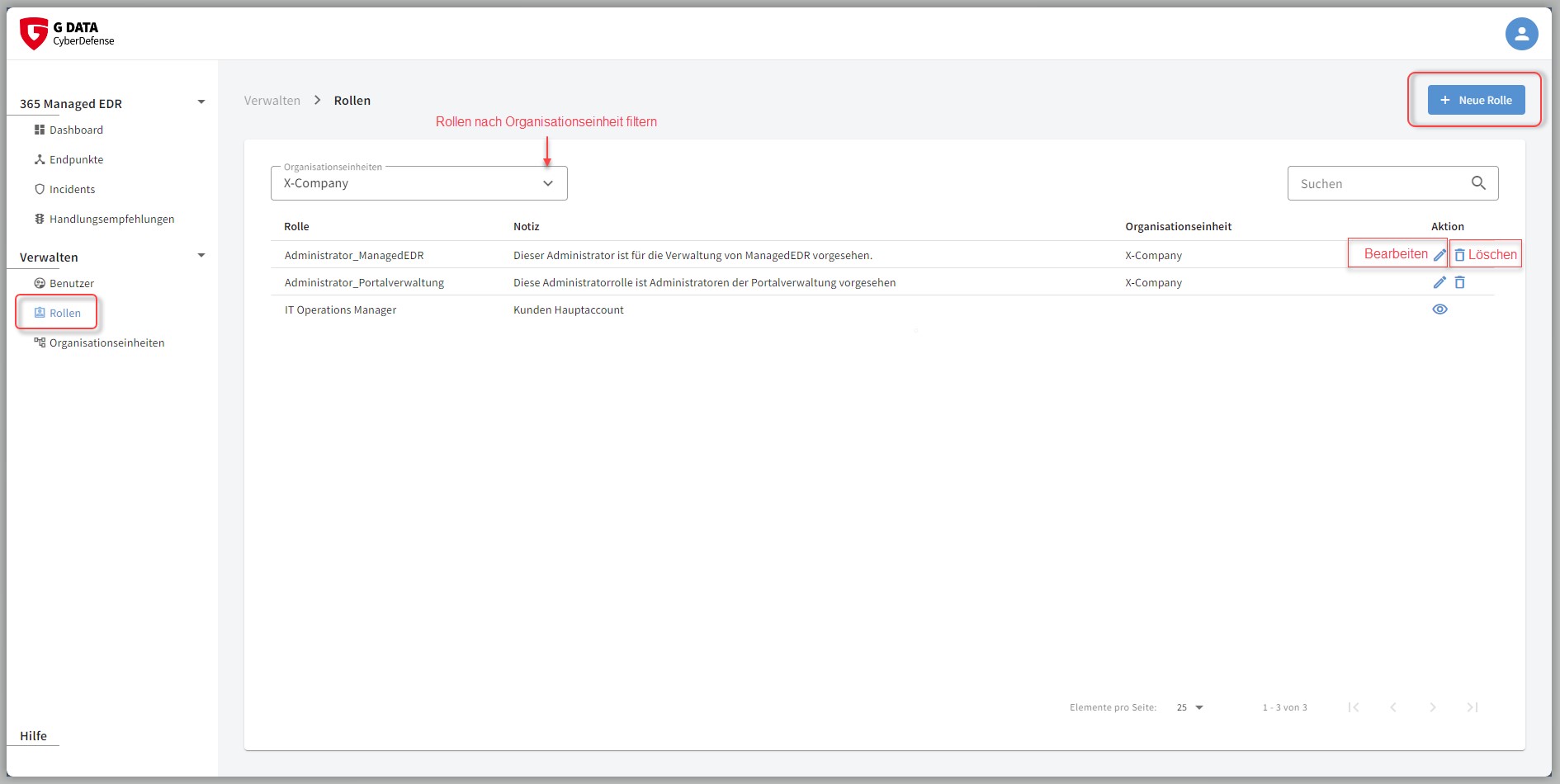Click X-Company cell in Administrator_ManagedEDR row
Image resolution: width=1560 pixels, height=784 pixels.
[x=1153, y=256]
